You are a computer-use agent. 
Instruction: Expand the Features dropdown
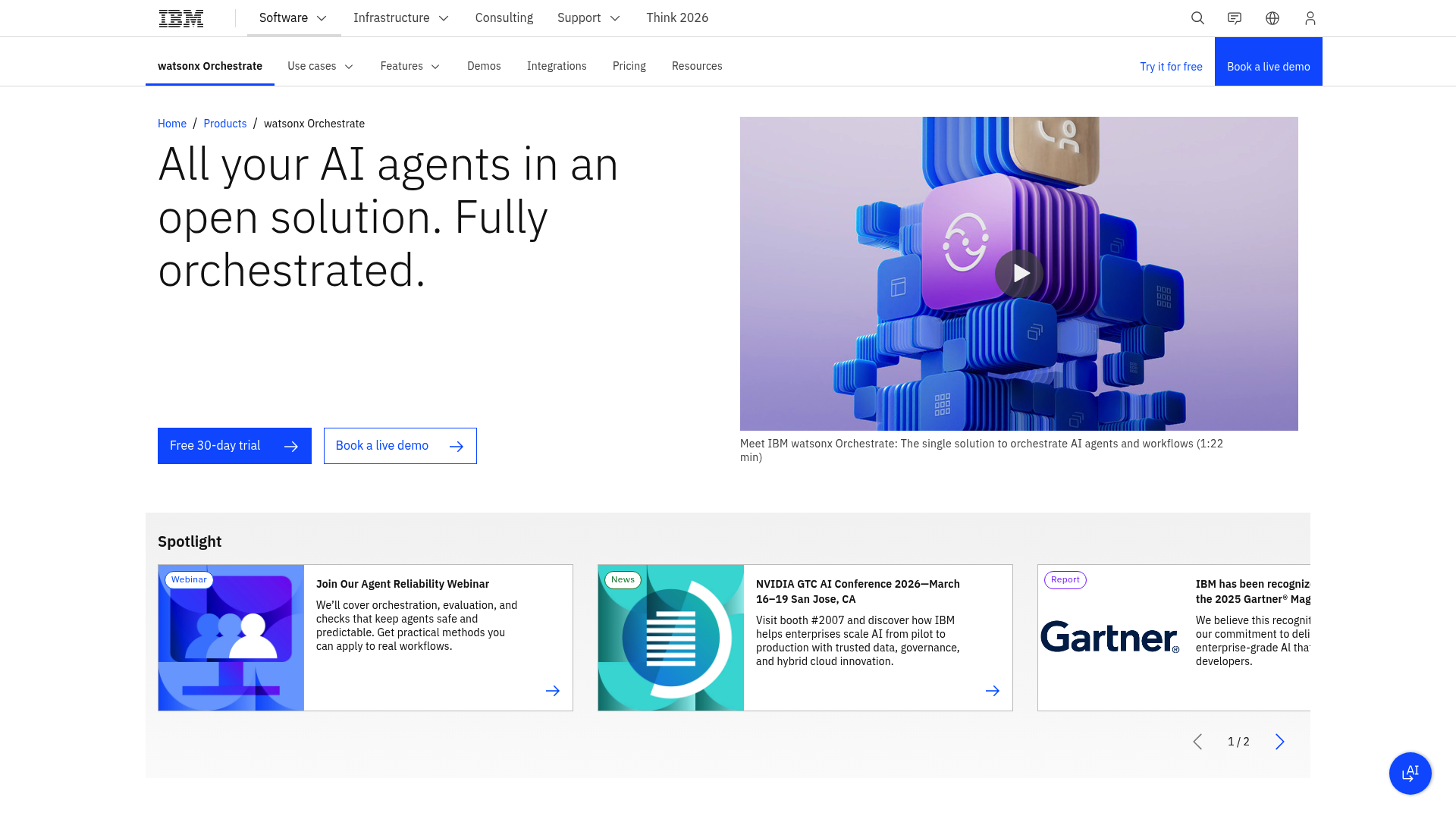[x=409, y=66]
